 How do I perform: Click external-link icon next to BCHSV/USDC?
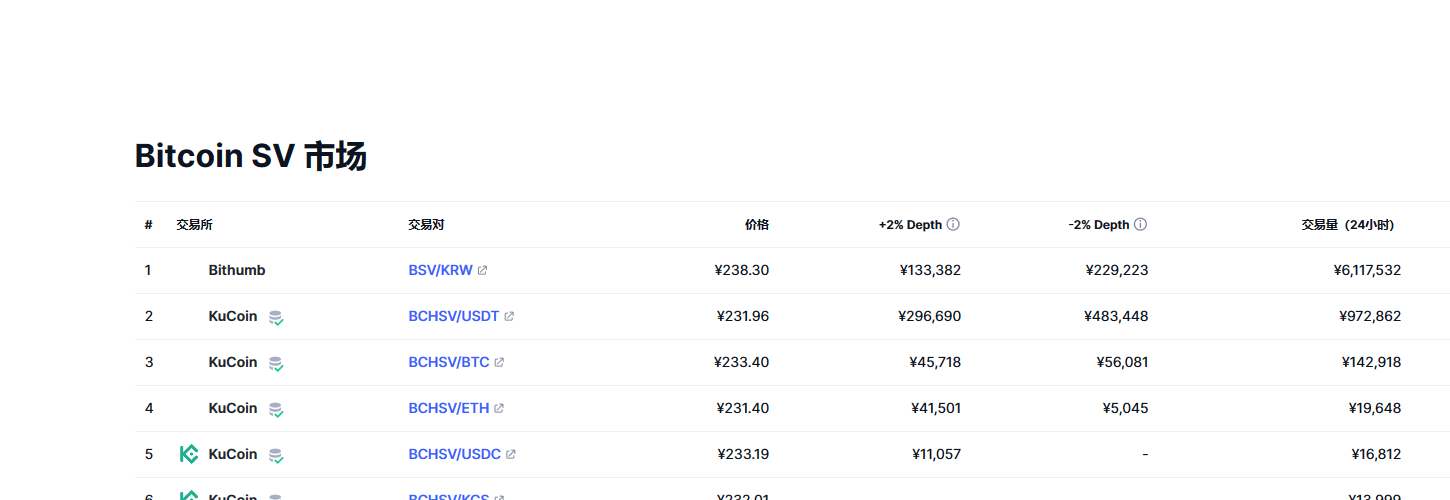[510, 454]
